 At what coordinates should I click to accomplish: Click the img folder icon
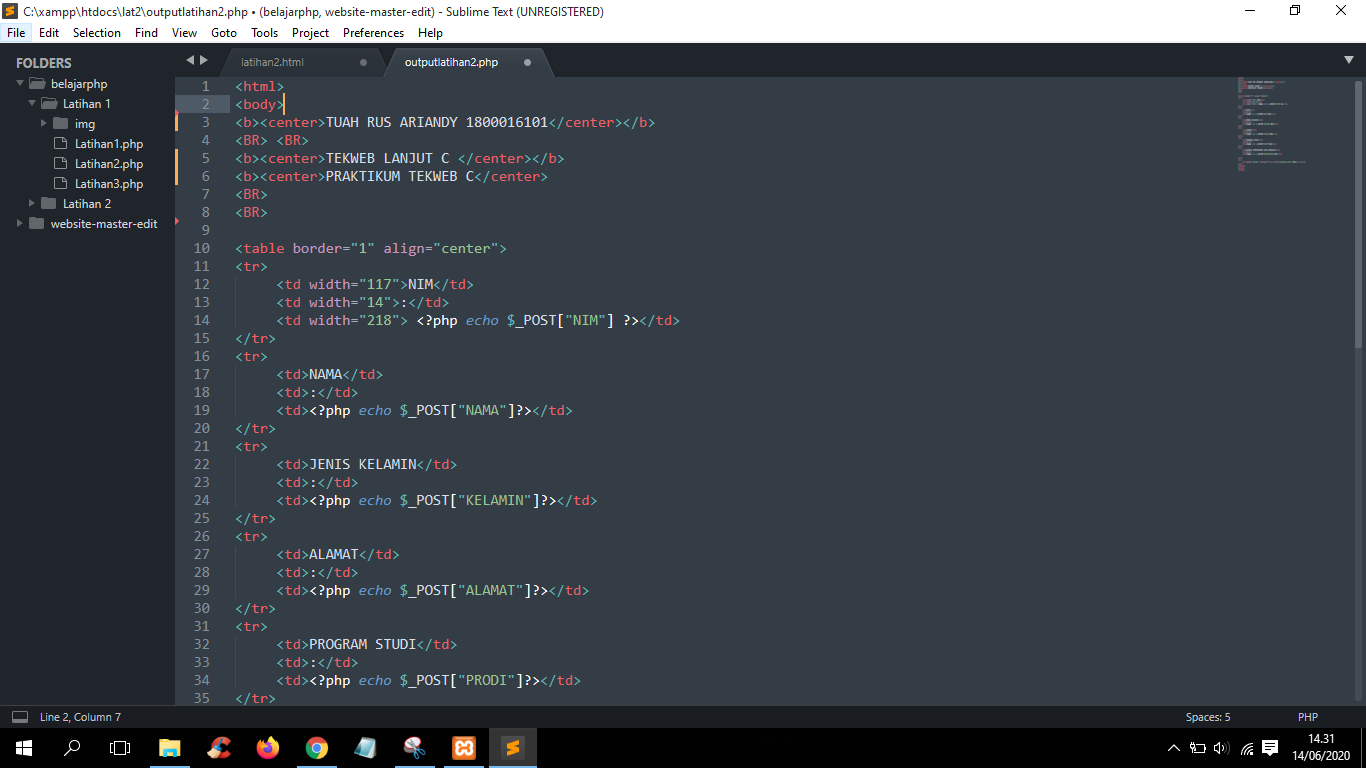pos(60,123)
